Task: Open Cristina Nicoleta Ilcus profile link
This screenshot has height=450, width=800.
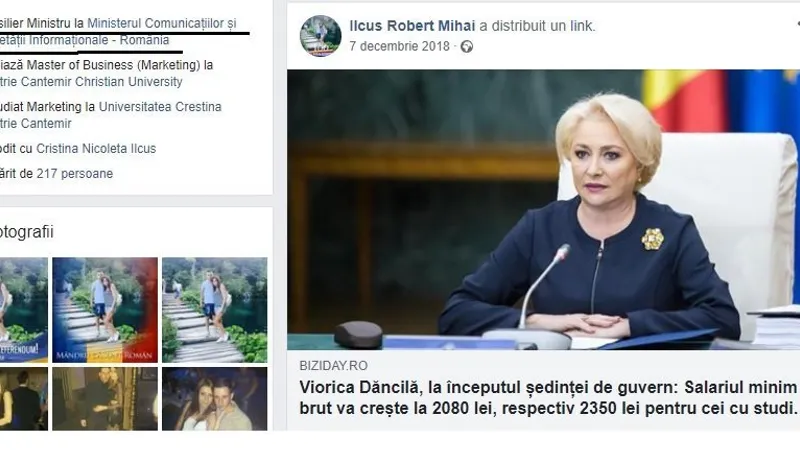Action: (96, 148)
